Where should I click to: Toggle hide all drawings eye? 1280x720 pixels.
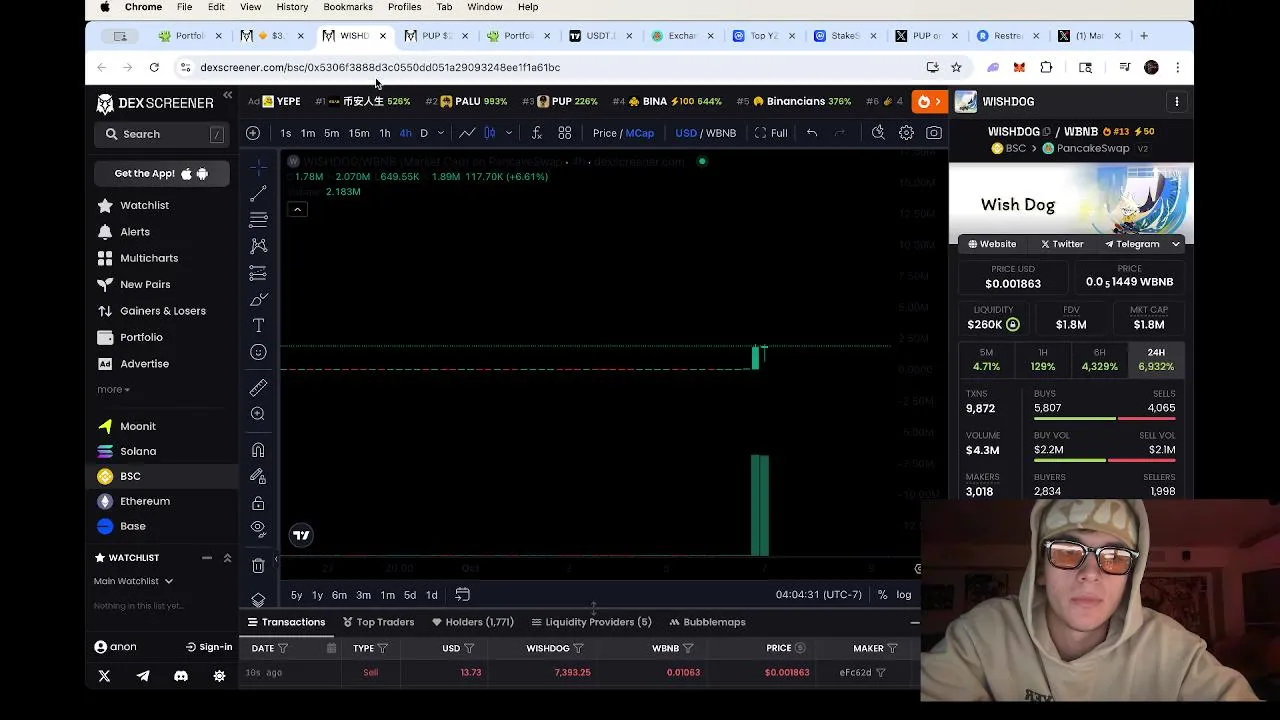[258, 528]
